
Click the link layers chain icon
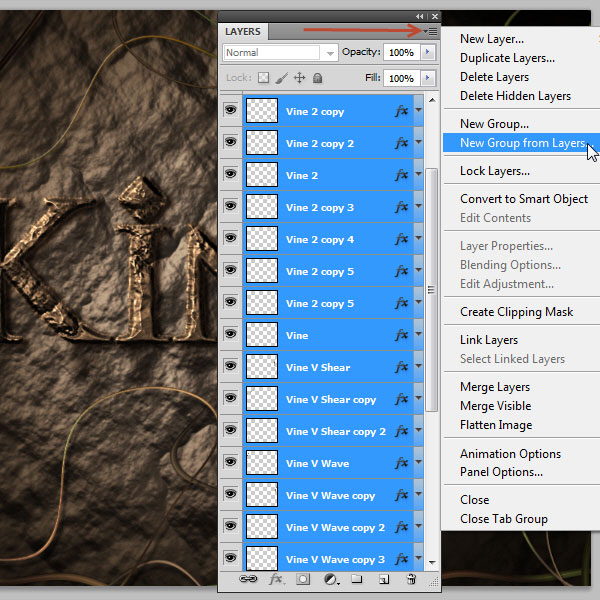tap(248, 579)
